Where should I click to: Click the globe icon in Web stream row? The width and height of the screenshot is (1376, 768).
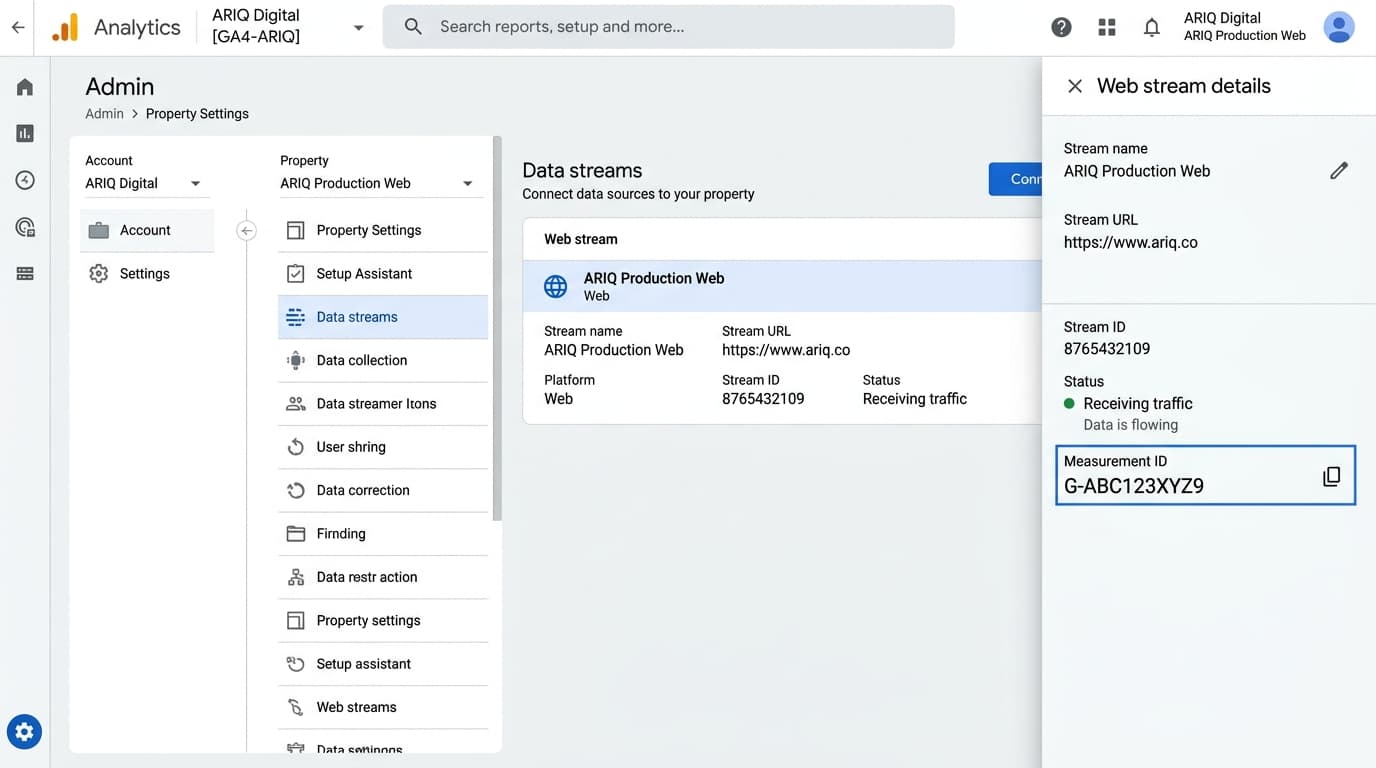555,286
